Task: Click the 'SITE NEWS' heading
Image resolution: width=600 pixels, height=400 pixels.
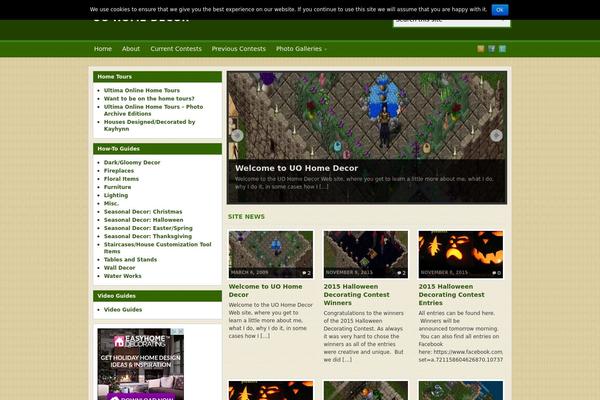Action: tap(246, 217)
